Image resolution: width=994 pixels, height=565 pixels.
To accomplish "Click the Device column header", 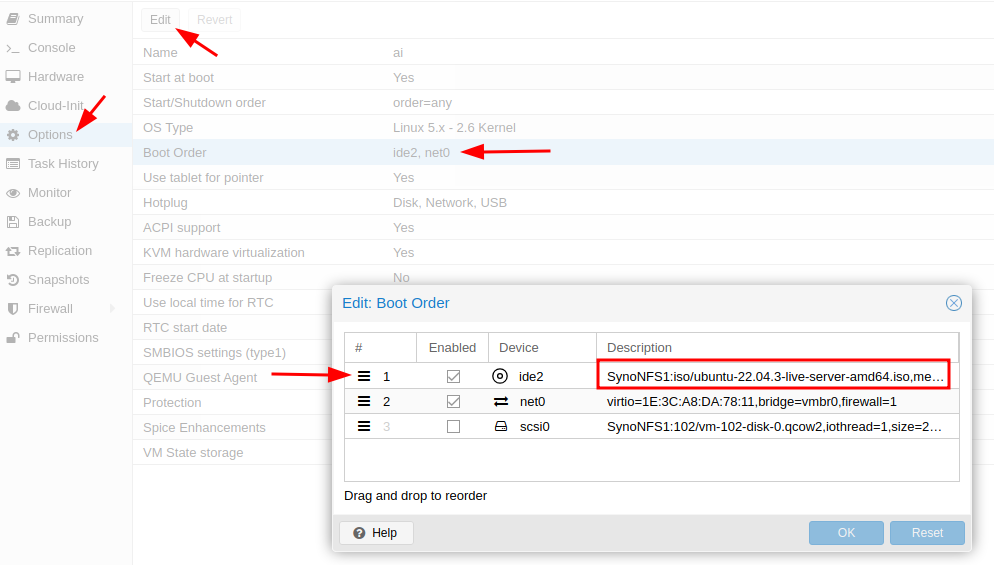I will (x=519, y=347).
